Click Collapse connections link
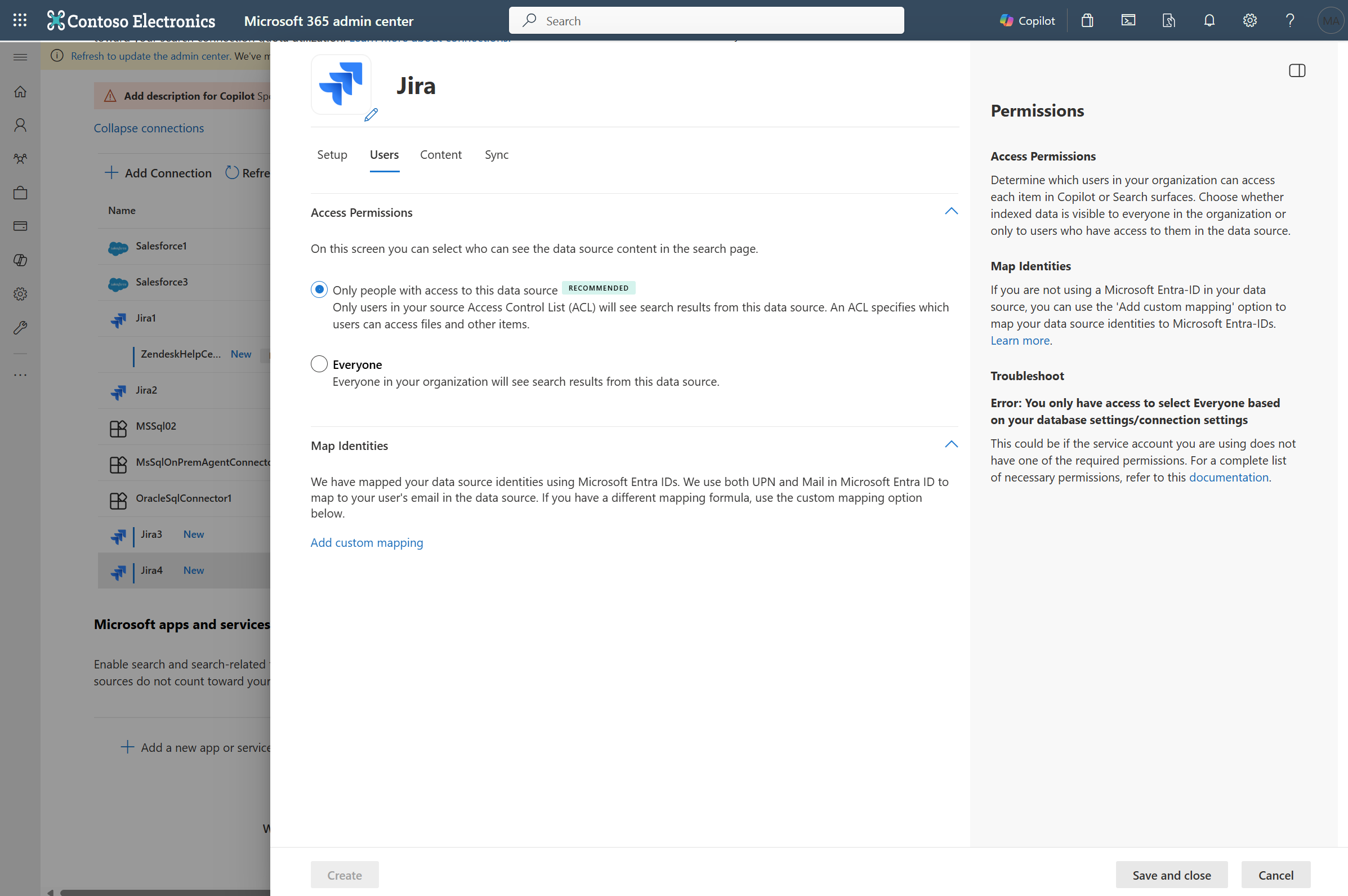Image resolution: width=1348 pixels, height=896 pixels. 149,128
